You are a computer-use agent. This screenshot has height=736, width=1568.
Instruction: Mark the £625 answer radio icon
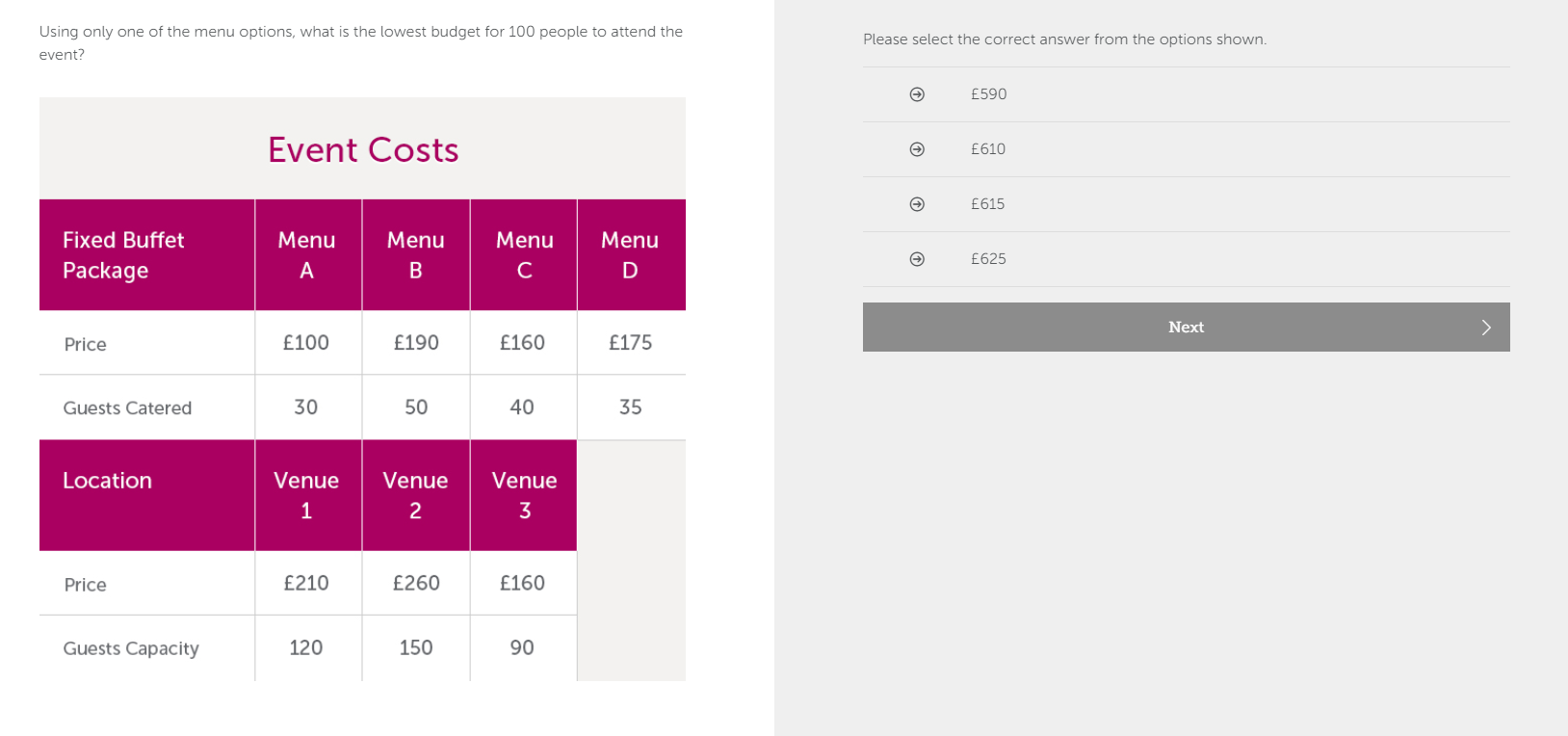[x=917, y=259]
